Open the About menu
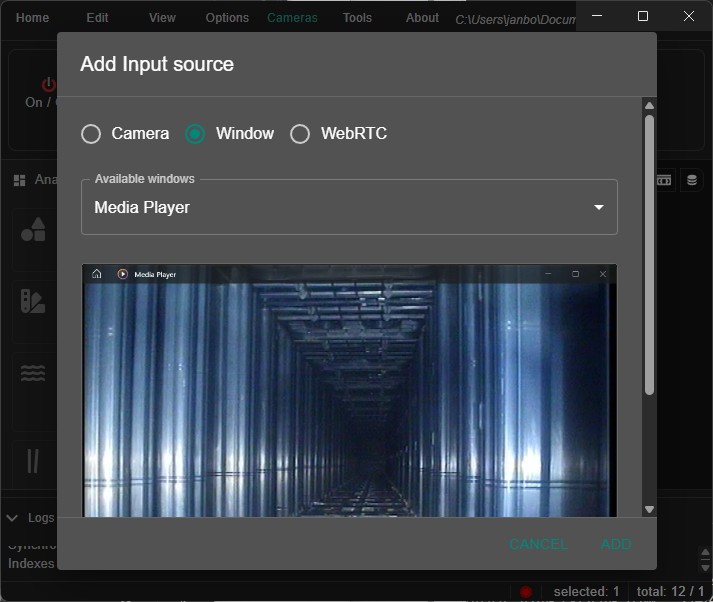Image resolution: width=713 pixels, height=602 pixels. pos(422,18)
